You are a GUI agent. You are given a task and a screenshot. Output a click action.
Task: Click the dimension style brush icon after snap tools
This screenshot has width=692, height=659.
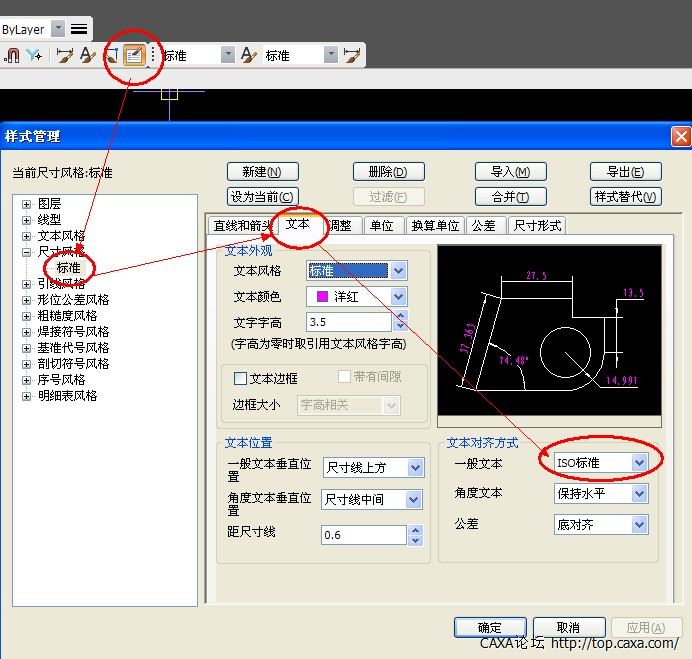64,56
